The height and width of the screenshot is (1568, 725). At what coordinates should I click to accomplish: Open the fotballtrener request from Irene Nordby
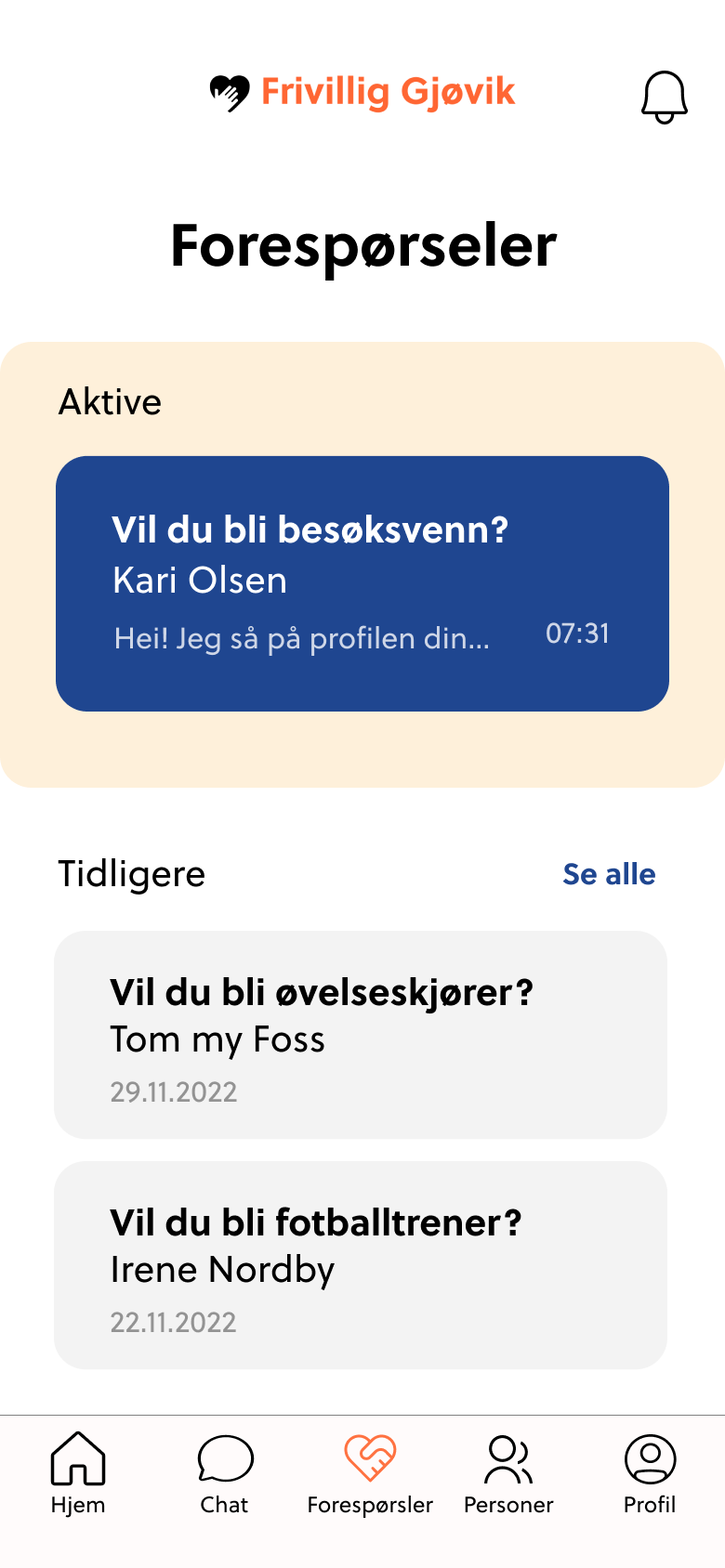(361, 1265)
